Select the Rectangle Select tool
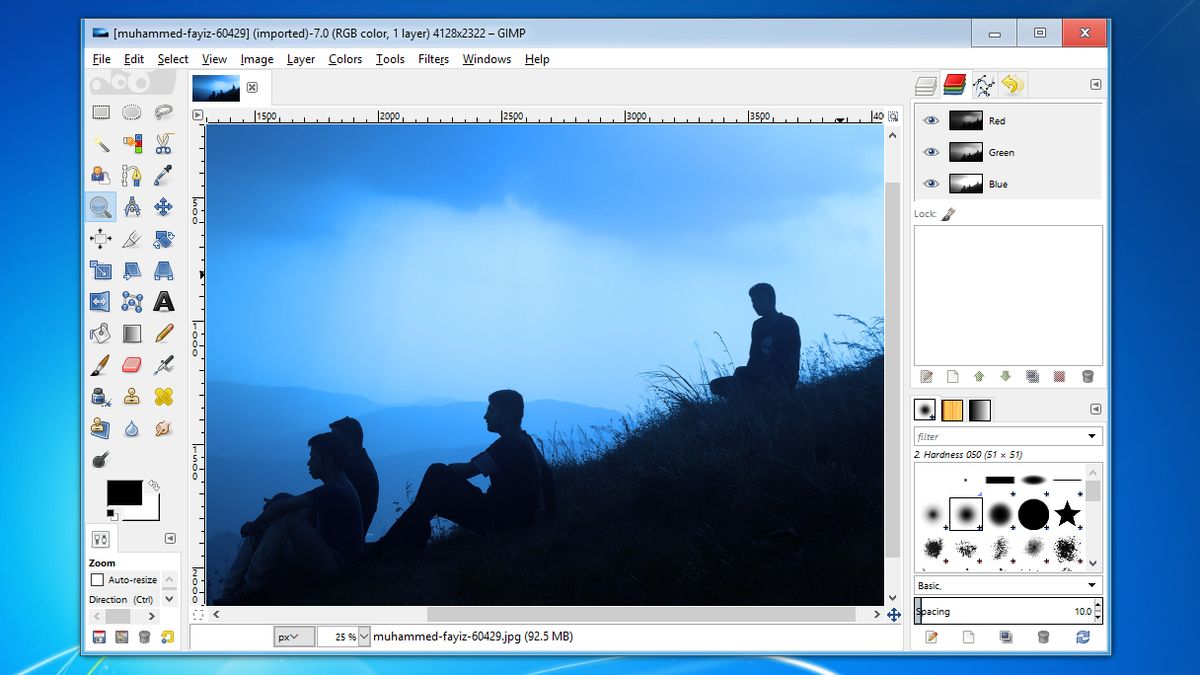 tap(100, 113)
